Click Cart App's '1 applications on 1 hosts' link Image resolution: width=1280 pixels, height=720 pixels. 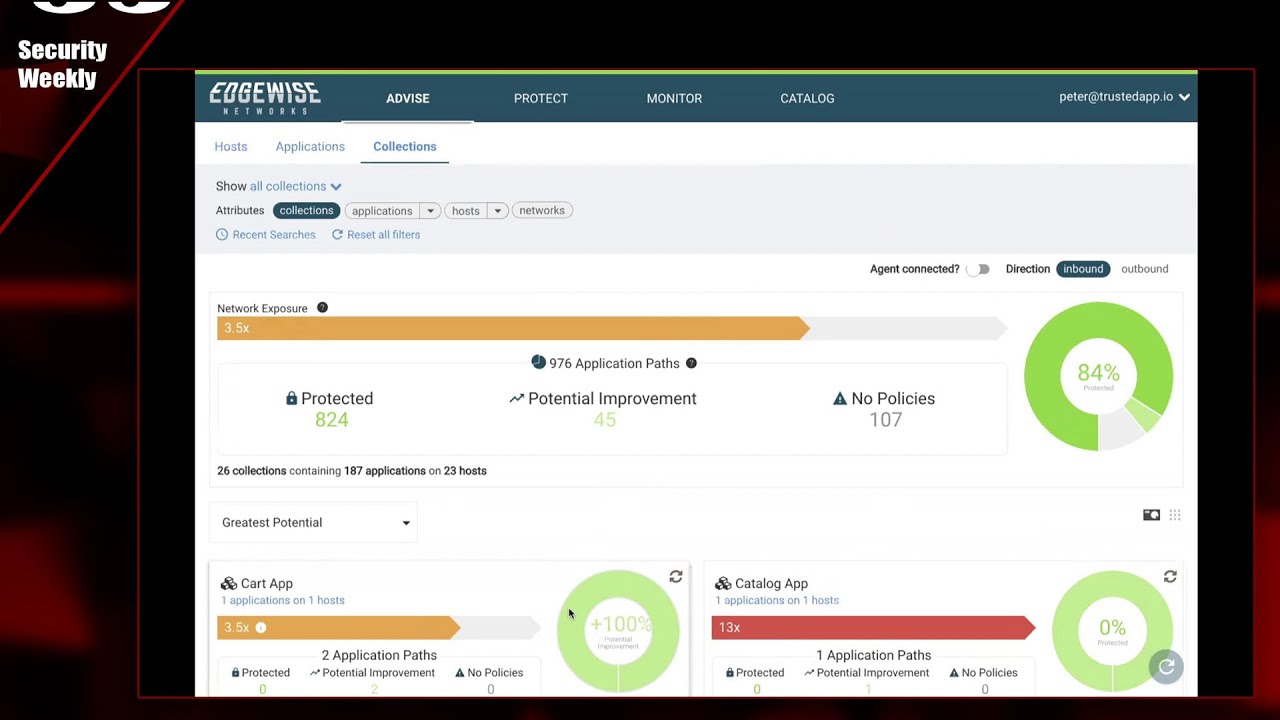283,600
